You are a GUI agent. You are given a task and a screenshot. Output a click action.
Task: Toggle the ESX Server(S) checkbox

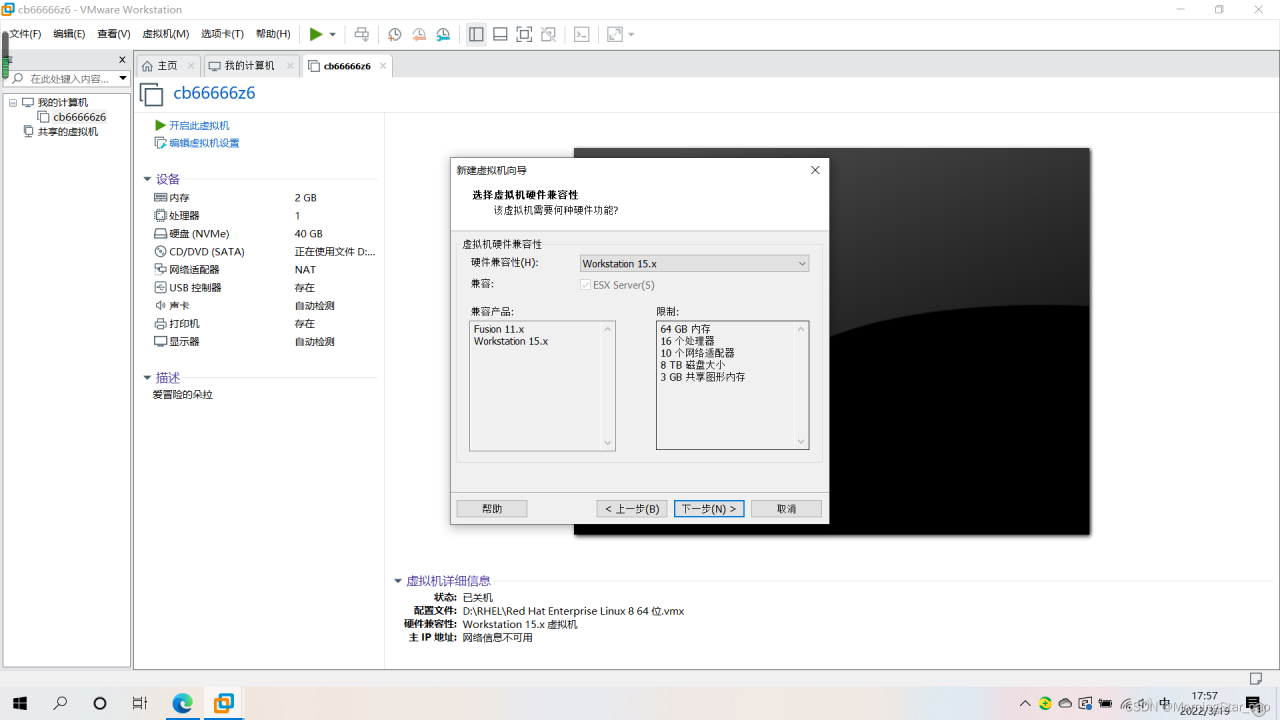click(585, 285)
